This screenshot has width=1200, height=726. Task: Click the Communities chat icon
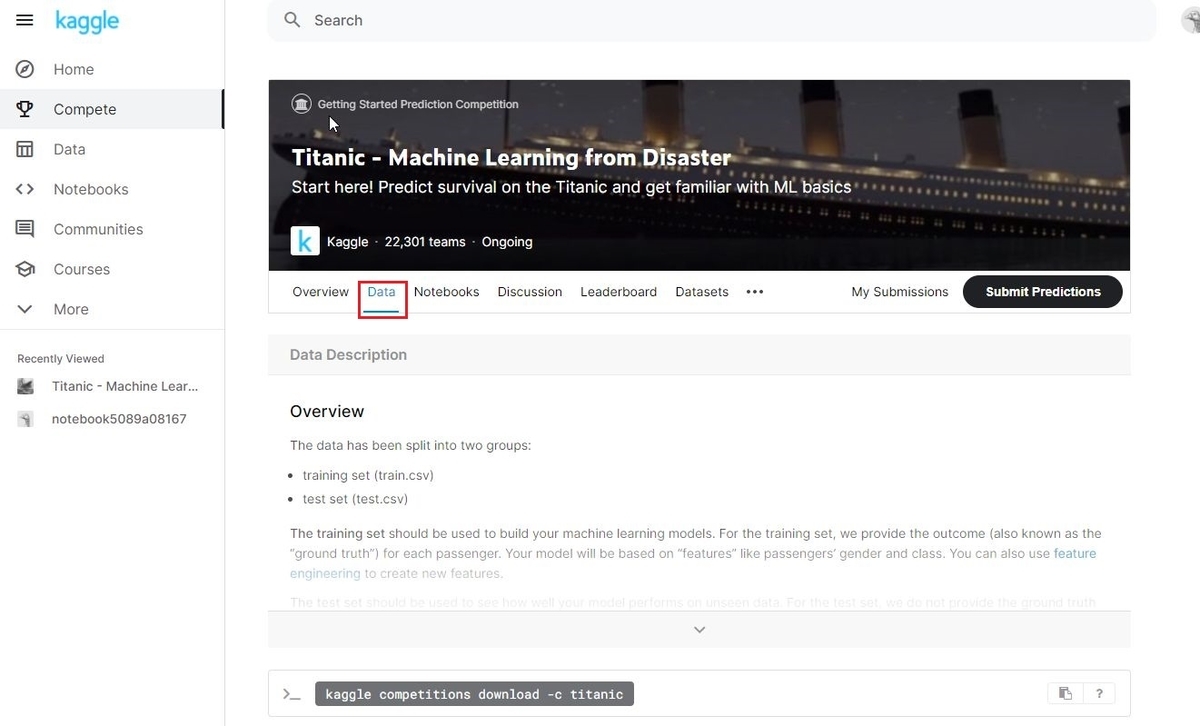[25, 229]
